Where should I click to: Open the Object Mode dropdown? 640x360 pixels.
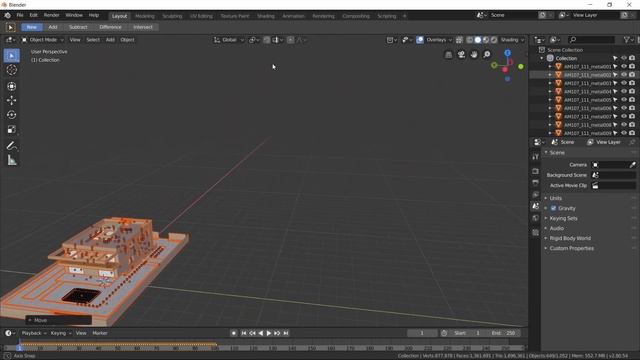[x=43, y=40]
